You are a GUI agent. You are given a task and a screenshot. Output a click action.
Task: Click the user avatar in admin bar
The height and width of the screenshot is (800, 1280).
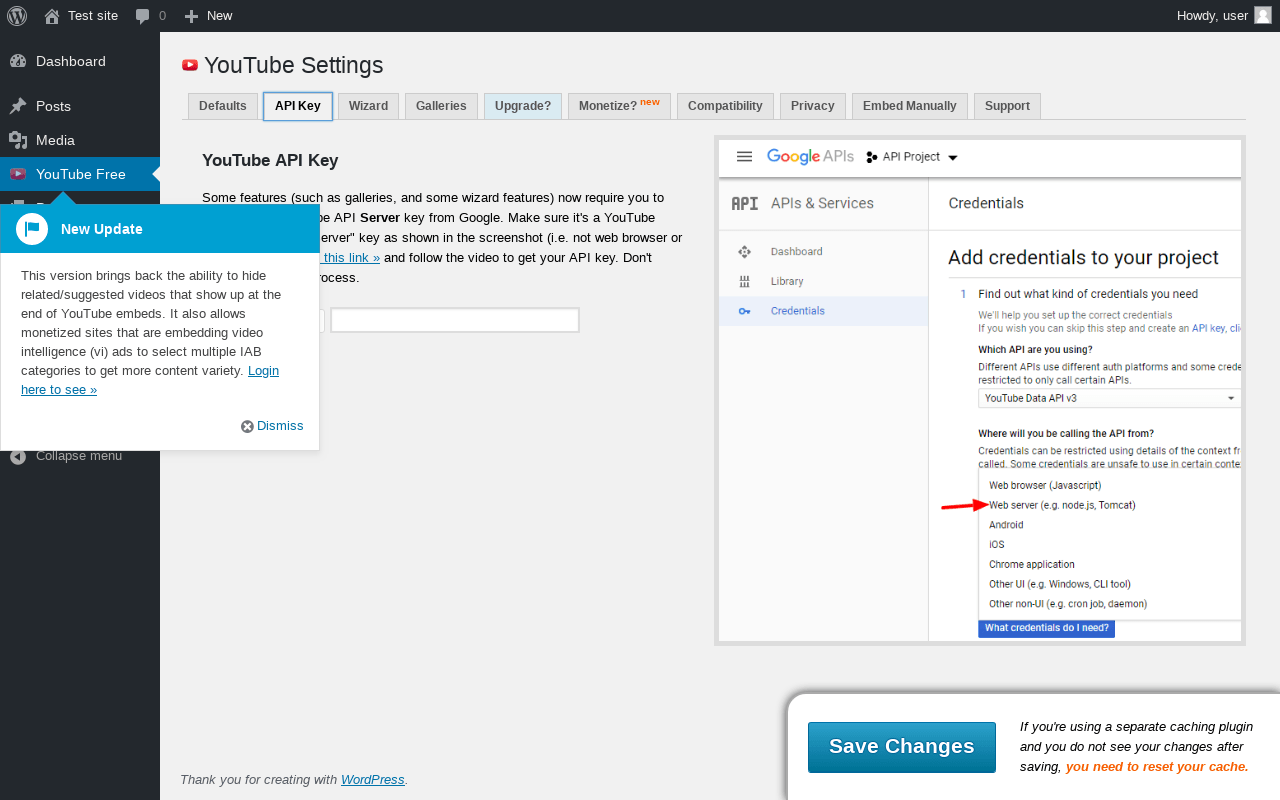pyautogui.click(x=1263, y=15)
